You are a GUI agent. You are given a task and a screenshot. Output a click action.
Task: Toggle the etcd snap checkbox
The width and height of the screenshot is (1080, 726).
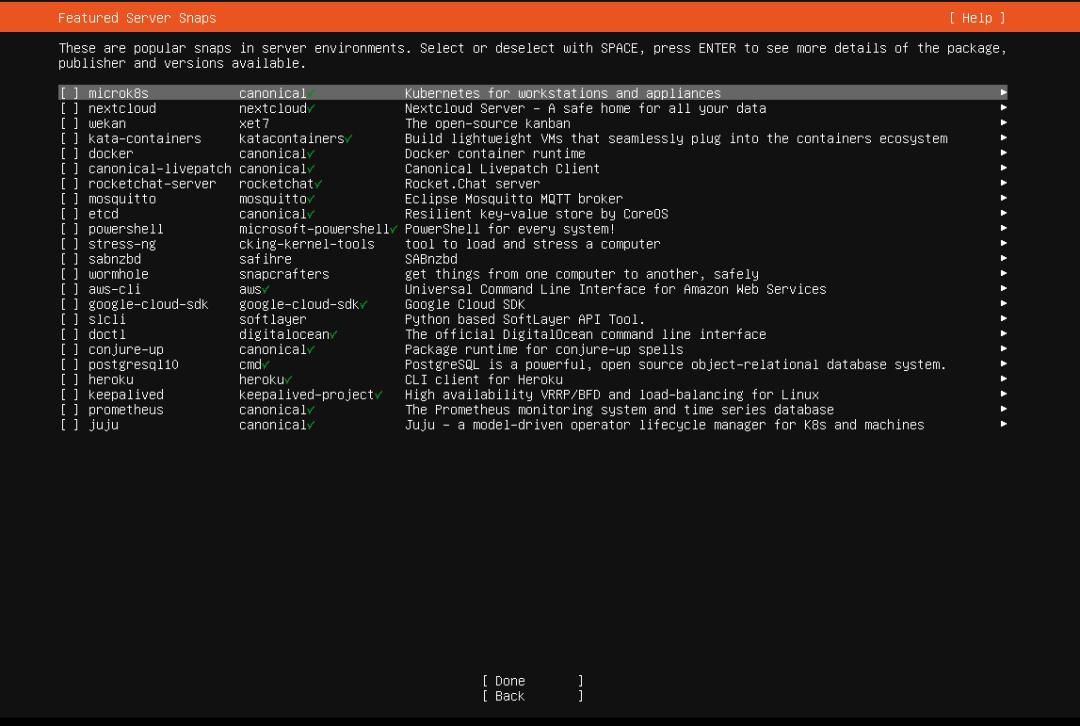pos(69,214)
